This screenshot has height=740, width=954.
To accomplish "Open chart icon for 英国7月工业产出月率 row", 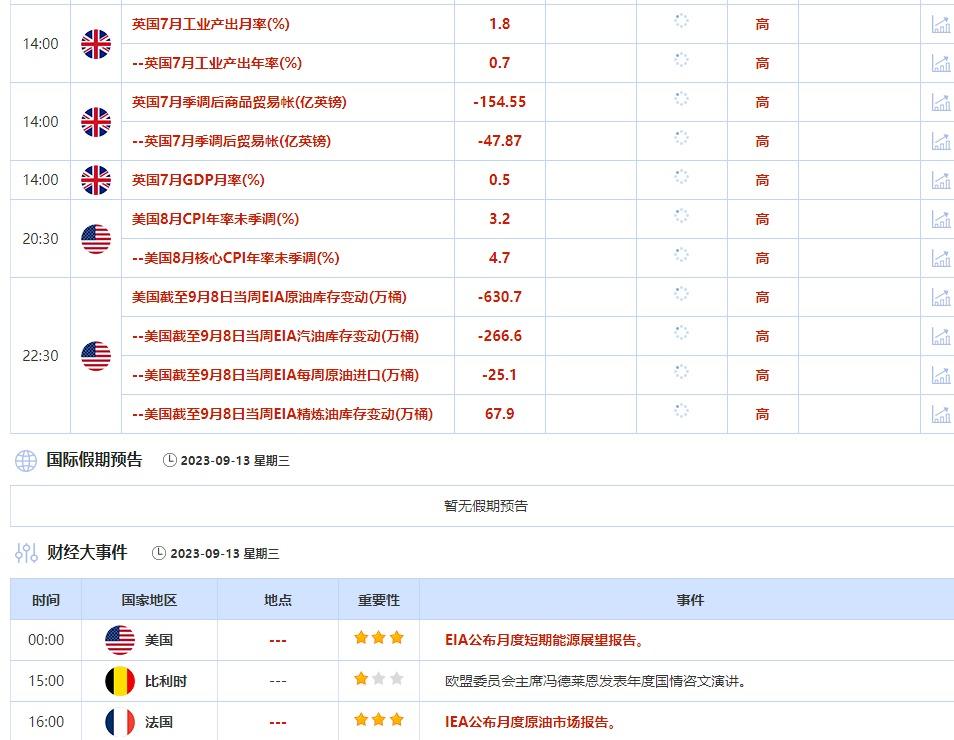I will [940, 24].
